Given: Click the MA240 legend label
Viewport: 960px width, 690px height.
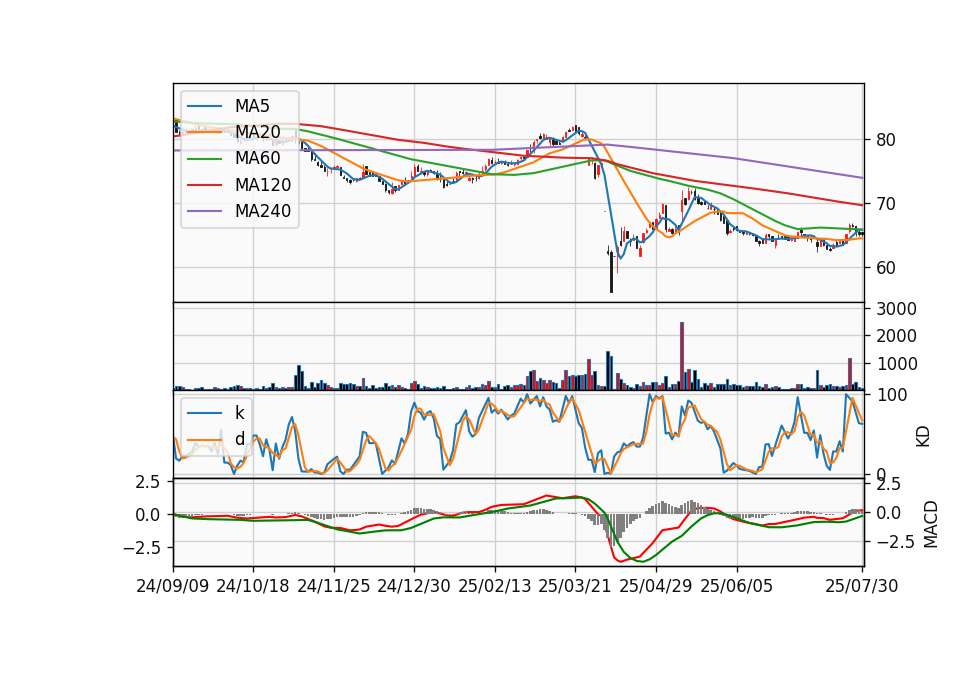Looking at the screenshot, I should (x=263, y=211).
